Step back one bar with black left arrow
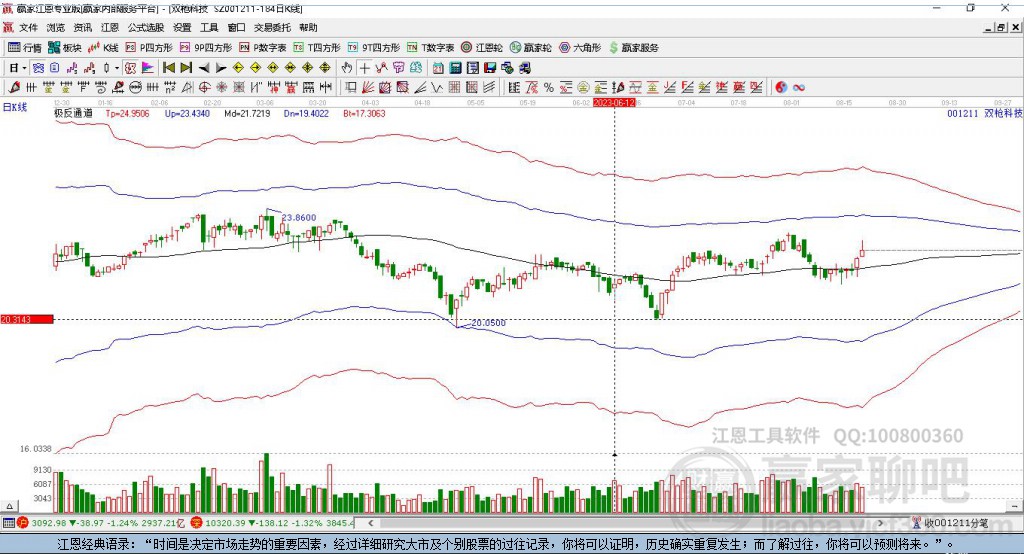The width and height of the screenshot is (1024, 554). pyautogui.click(x=204, y=68)
